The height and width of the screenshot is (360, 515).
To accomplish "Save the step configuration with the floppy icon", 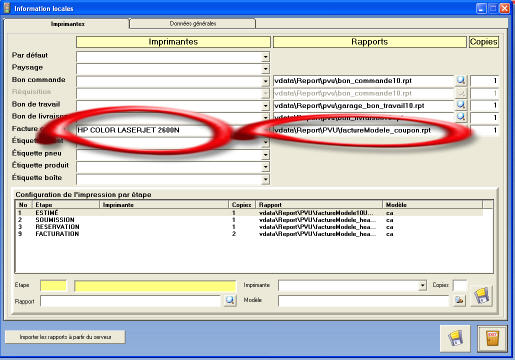I will pyautogui.click(x=481, y=296).
